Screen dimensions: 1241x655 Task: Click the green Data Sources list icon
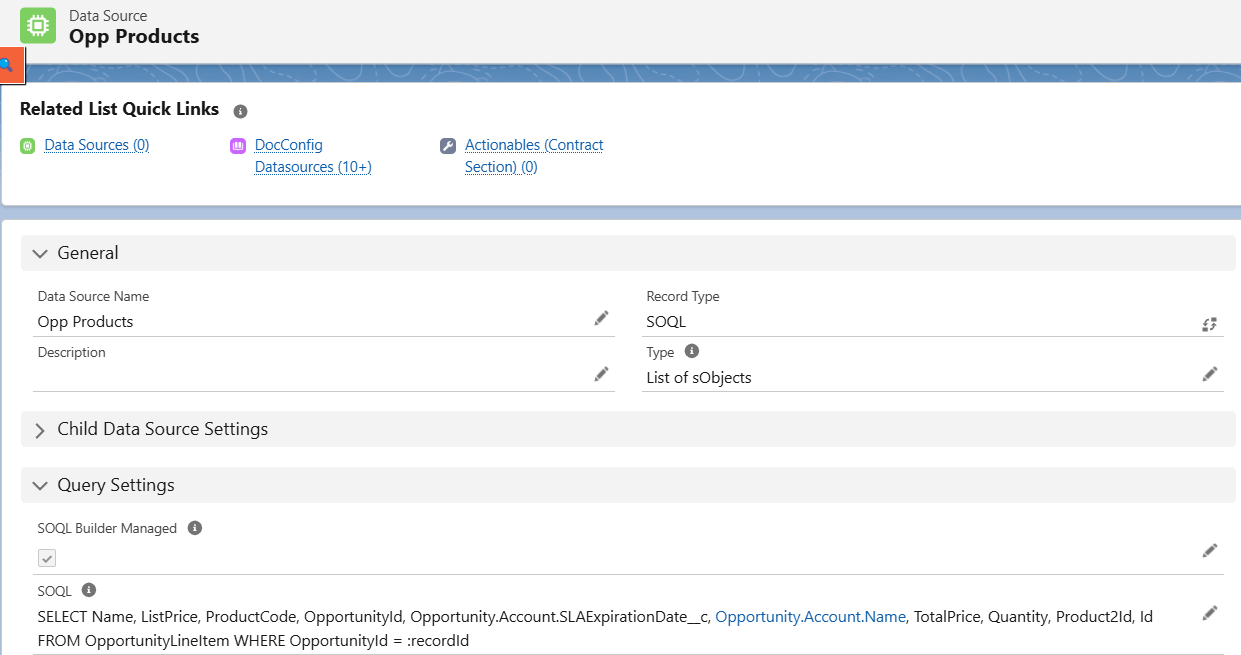click(x=28, y=146)
